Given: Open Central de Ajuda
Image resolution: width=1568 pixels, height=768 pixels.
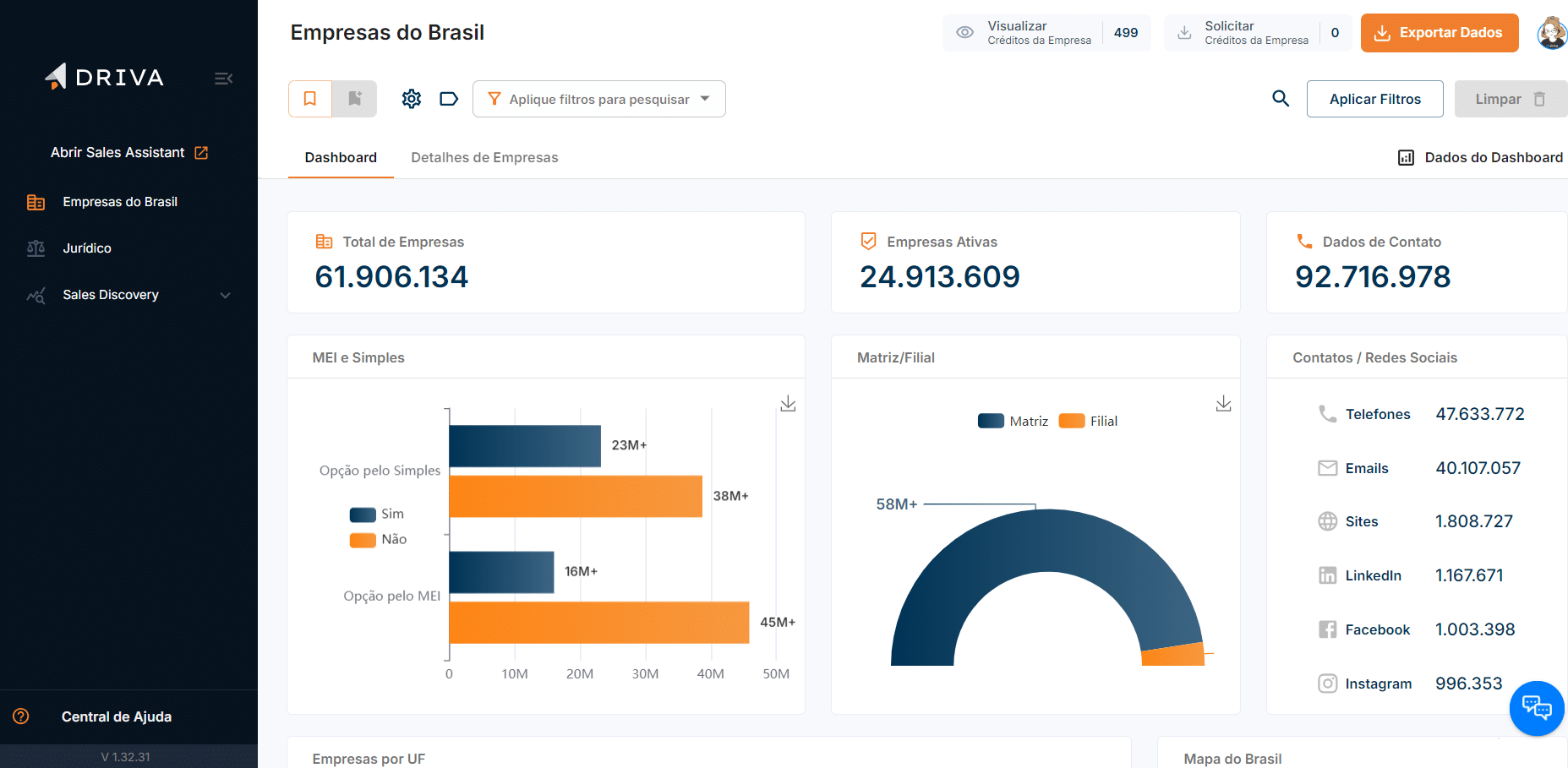Looking at the screenshot, I should tap(117, 716).
